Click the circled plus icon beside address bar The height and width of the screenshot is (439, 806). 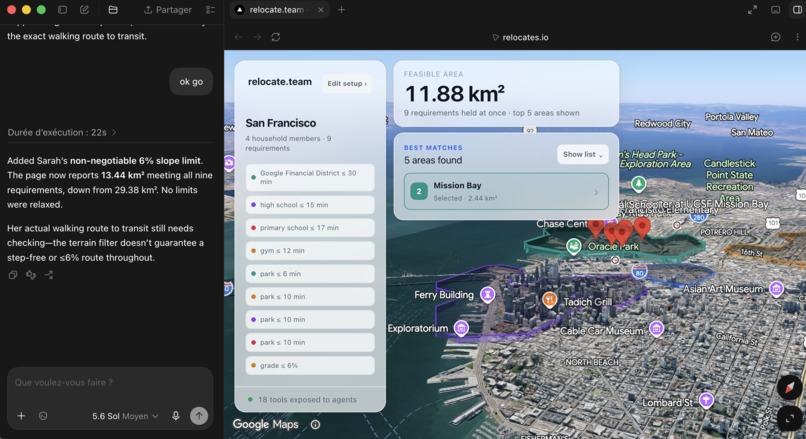point(776,37)
